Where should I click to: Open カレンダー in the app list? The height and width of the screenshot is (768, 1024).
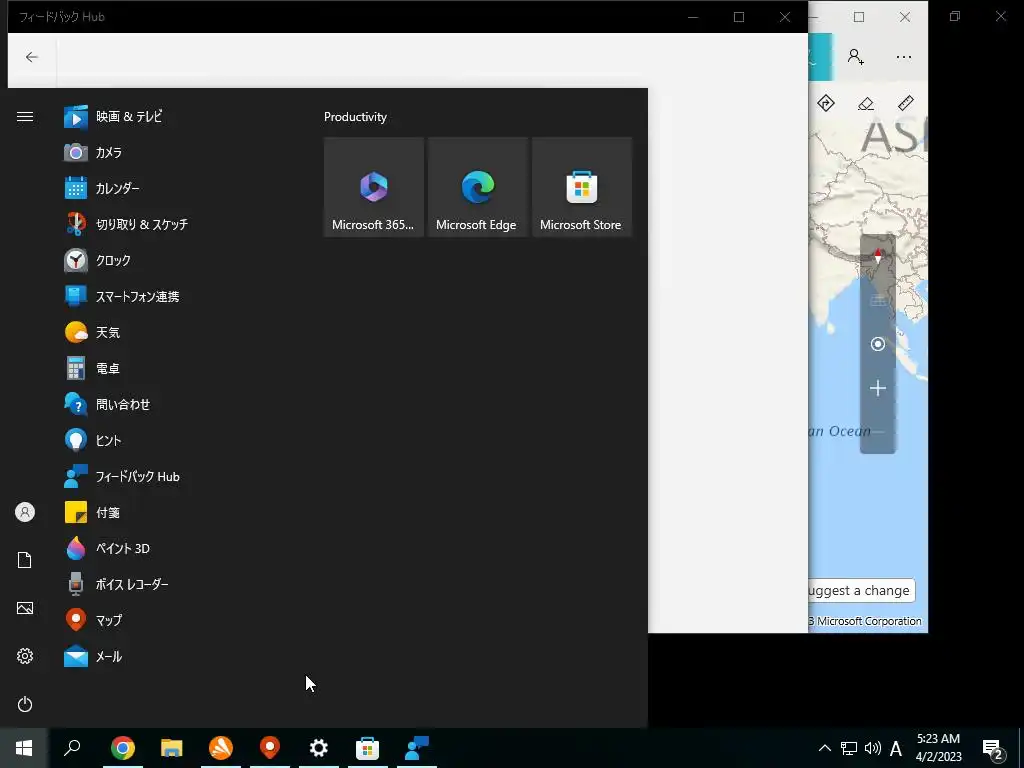[176, 189]
